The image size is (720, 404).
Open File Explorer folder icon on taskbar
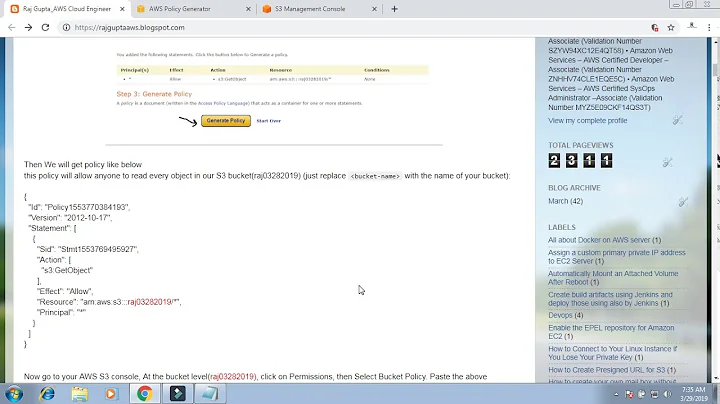pos(79,394)
